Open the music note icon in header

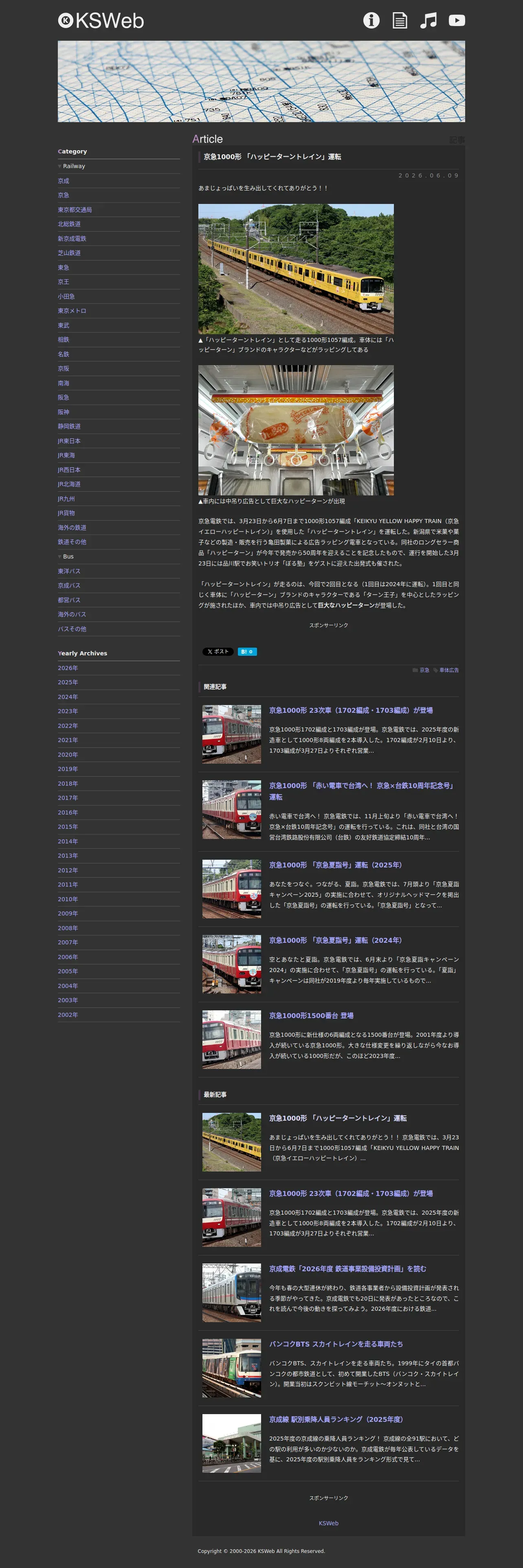(x=429, y=21)
